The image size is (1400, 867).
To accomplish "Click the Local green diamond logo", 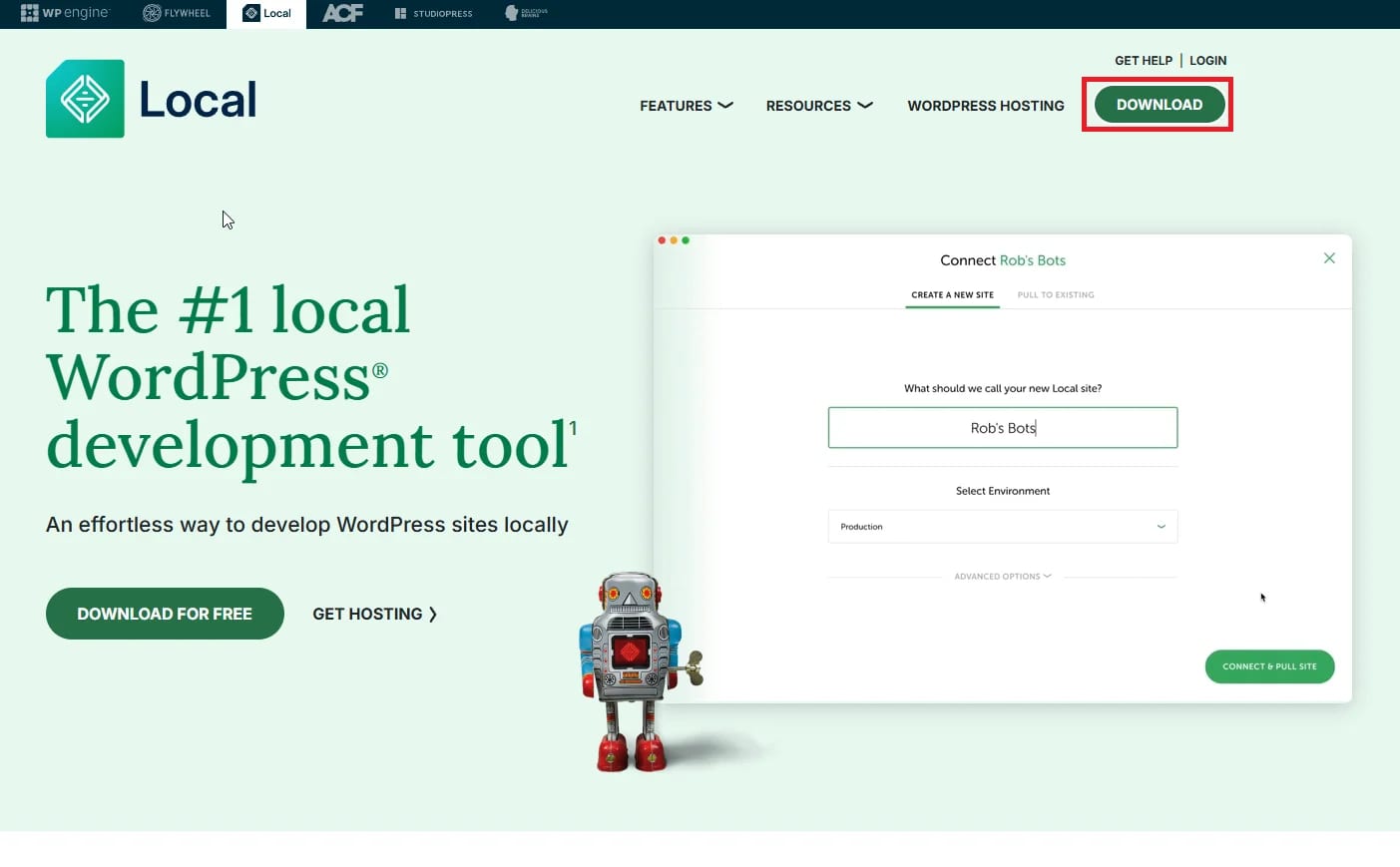I will pyautogui.click(x=84, y=97).
